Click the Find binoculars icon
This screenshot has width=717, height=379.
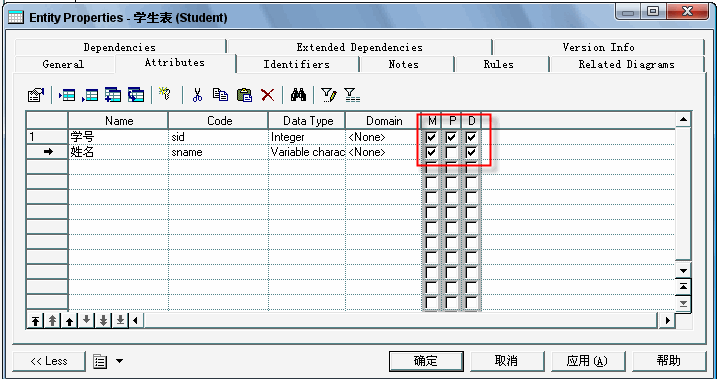coord(298,95)
